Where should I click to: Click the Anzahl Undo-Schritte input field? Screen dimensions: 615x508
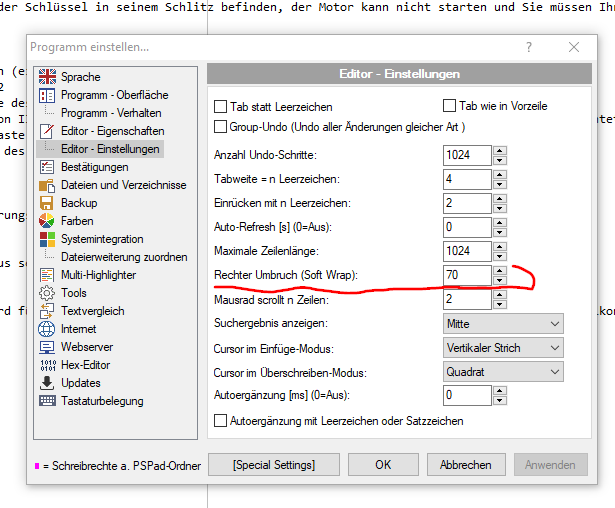(467, 155)
